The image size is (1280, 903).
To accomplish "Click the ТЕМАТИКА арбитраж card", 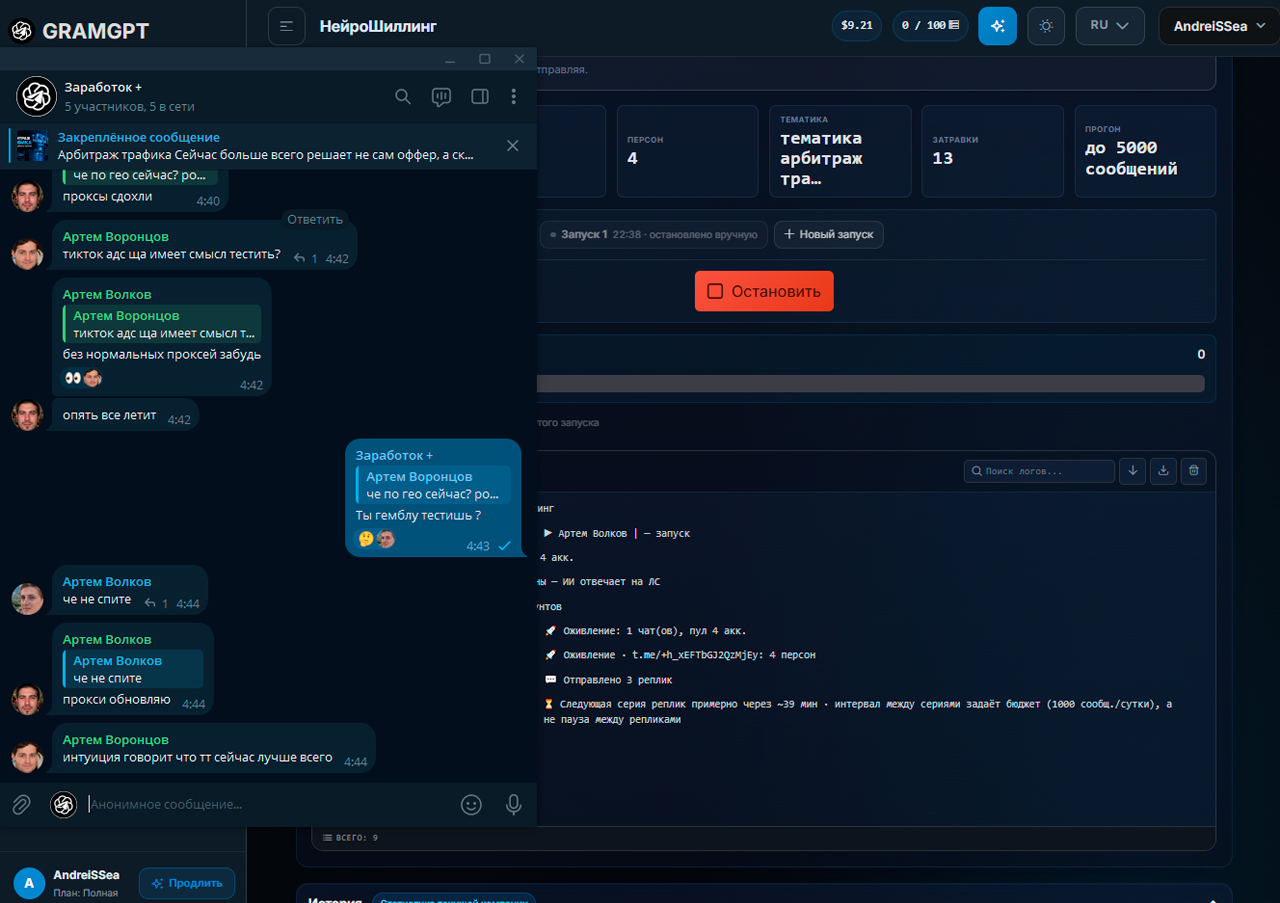I will click(841, 151).
